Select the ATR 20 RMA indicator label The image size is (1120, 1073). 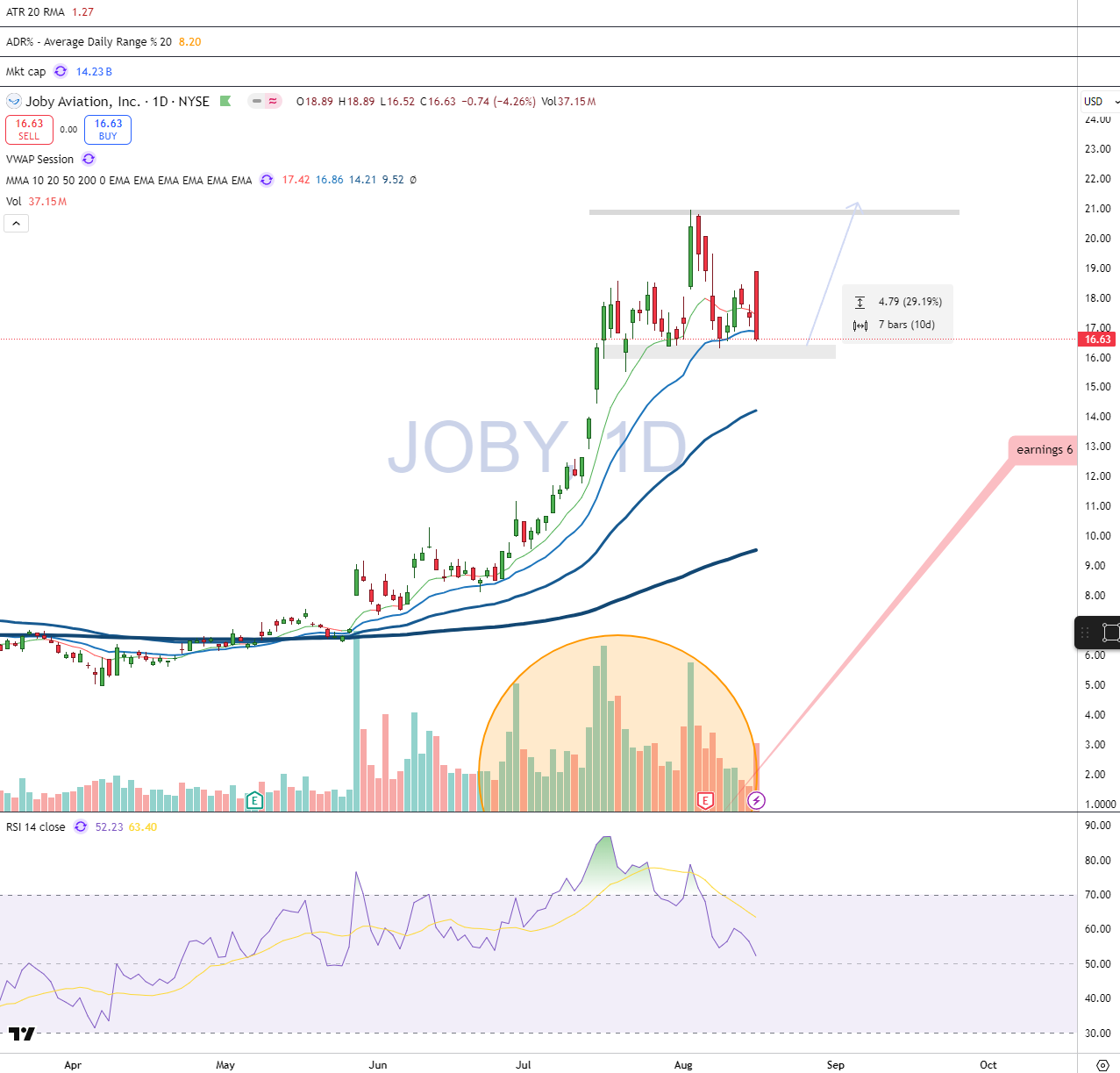(x=36, y=12)
